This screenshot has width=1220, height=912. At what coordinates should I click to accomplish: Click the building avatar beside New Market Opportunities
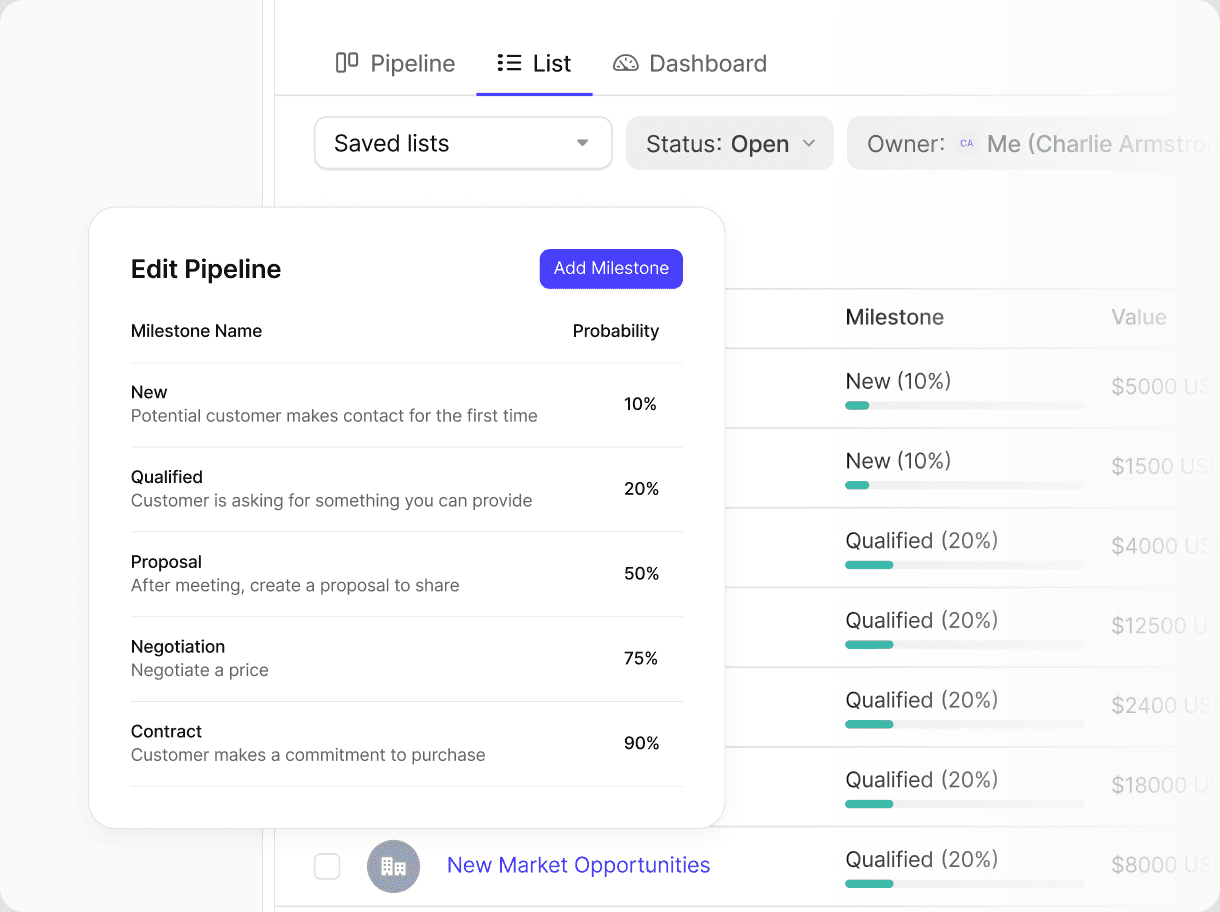tap(393, 866)
